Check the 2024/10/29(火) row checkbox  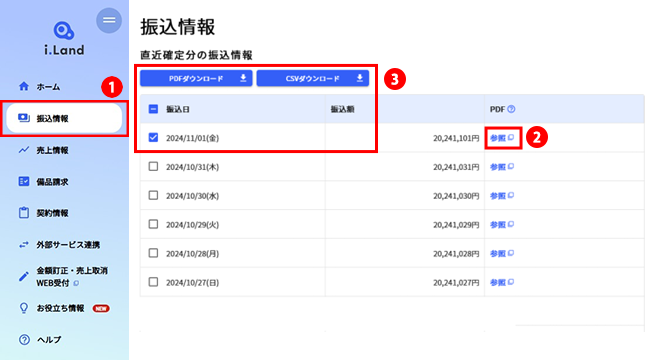click(x=153, y=224)
